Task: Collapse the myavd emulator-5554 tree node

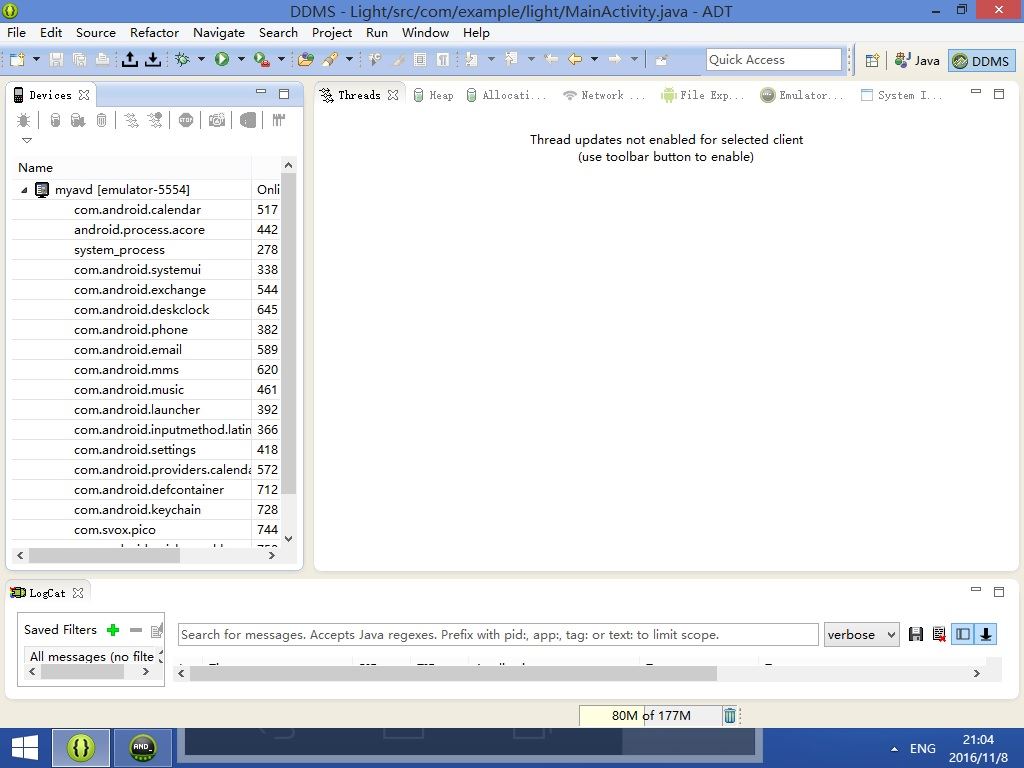Action: 24,190
